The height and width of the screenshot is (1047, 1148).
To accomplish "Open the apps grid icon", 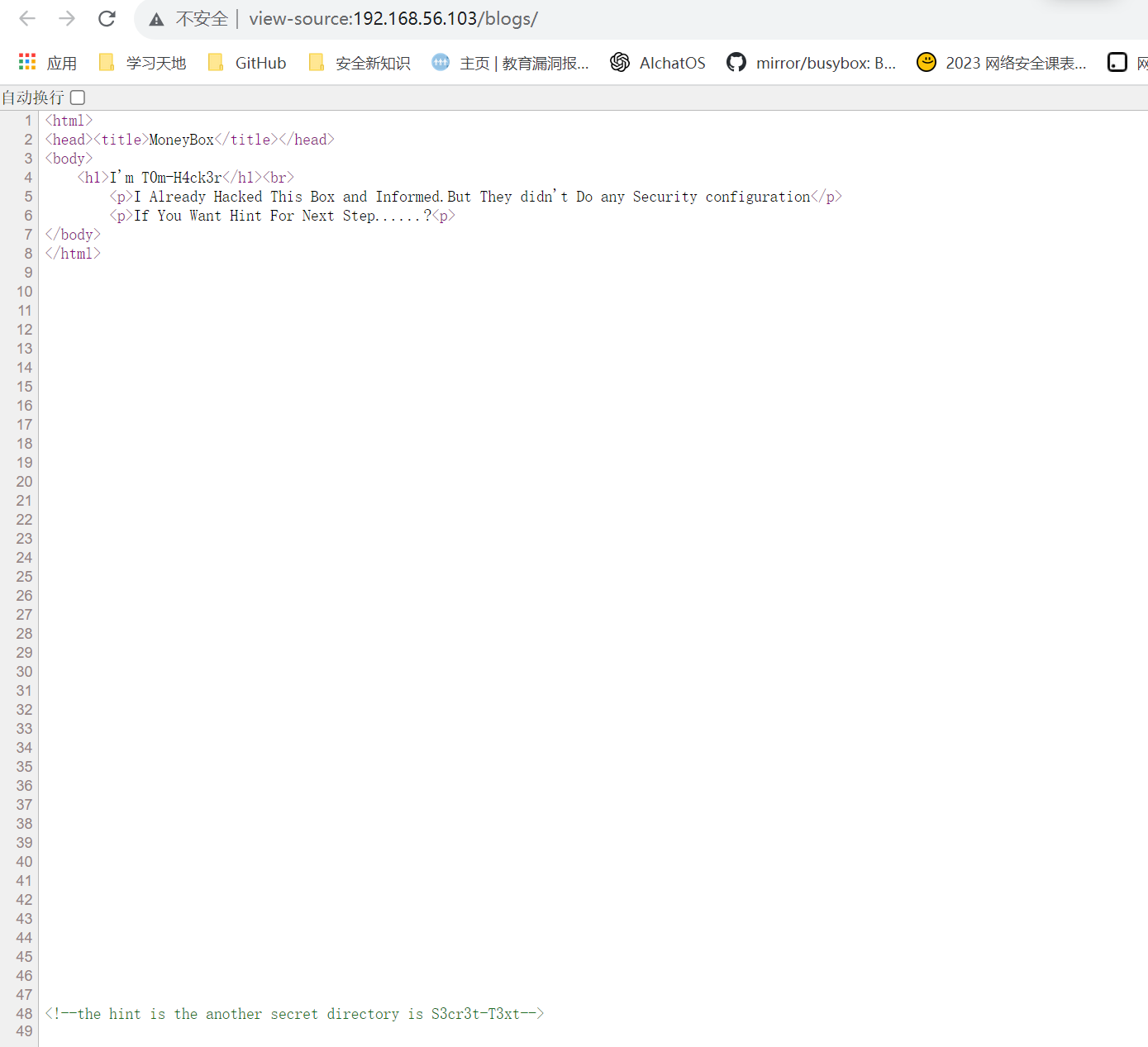I will (x=27, y=63).
